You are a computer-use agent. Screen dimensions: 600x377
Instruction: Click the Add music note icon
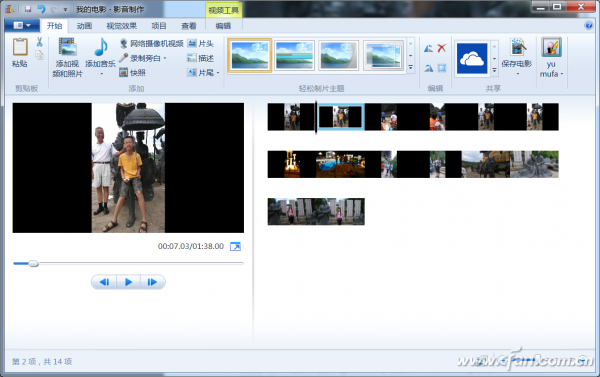click(101, 47)
